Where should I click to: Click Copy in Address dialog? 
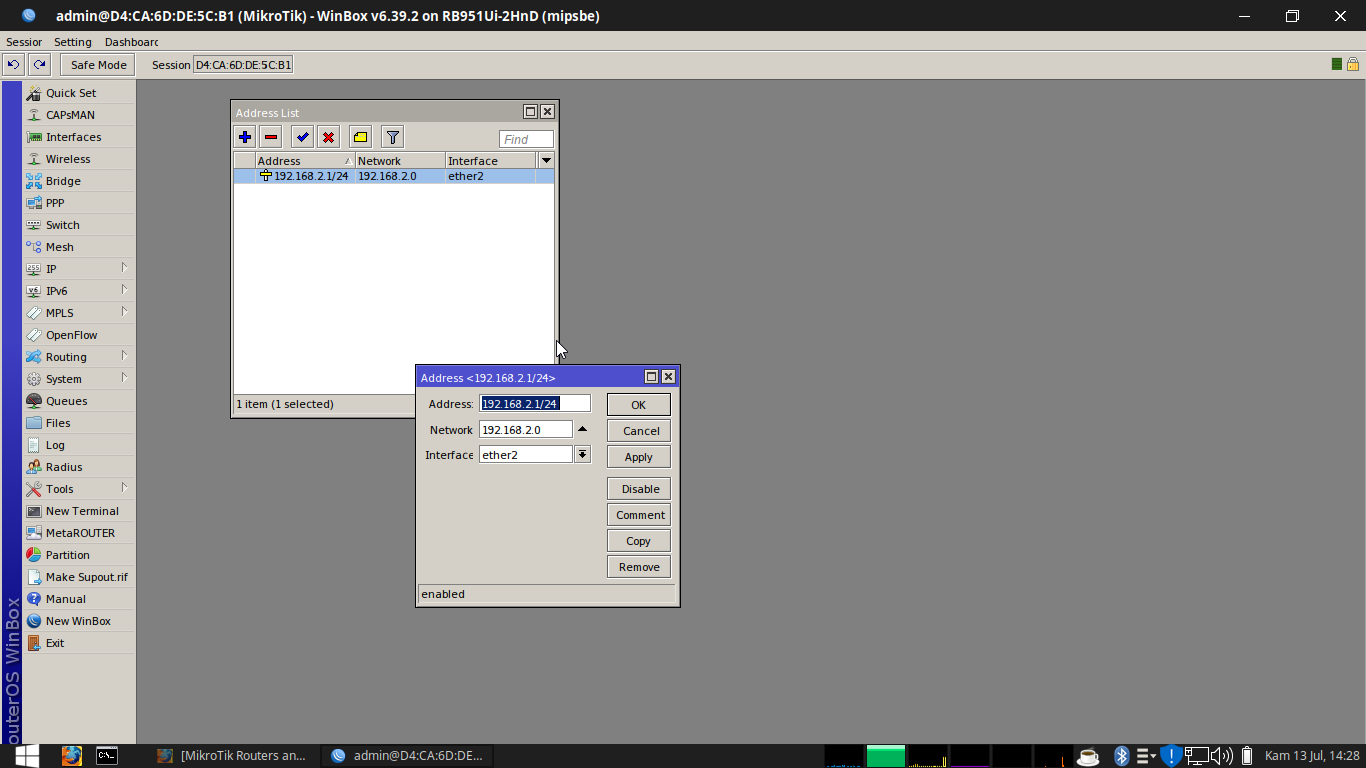click(x=639, y=541)
